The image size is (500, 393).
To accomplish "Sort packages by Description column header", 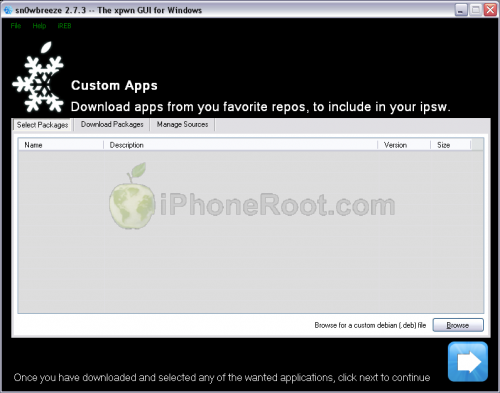I will tap(240, 145).
